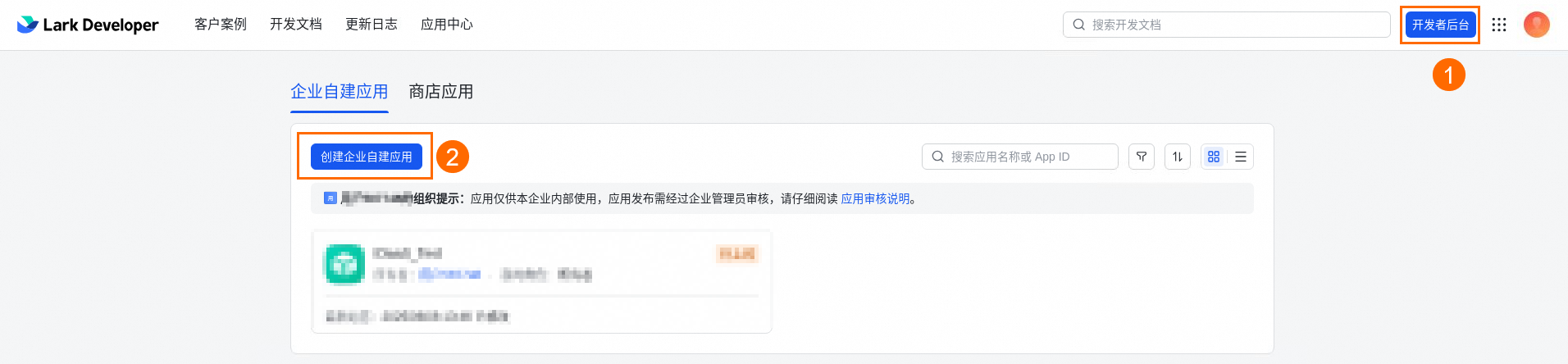
Task: Open the 开发文档 menu item
Action: click(x=296, y=25)
